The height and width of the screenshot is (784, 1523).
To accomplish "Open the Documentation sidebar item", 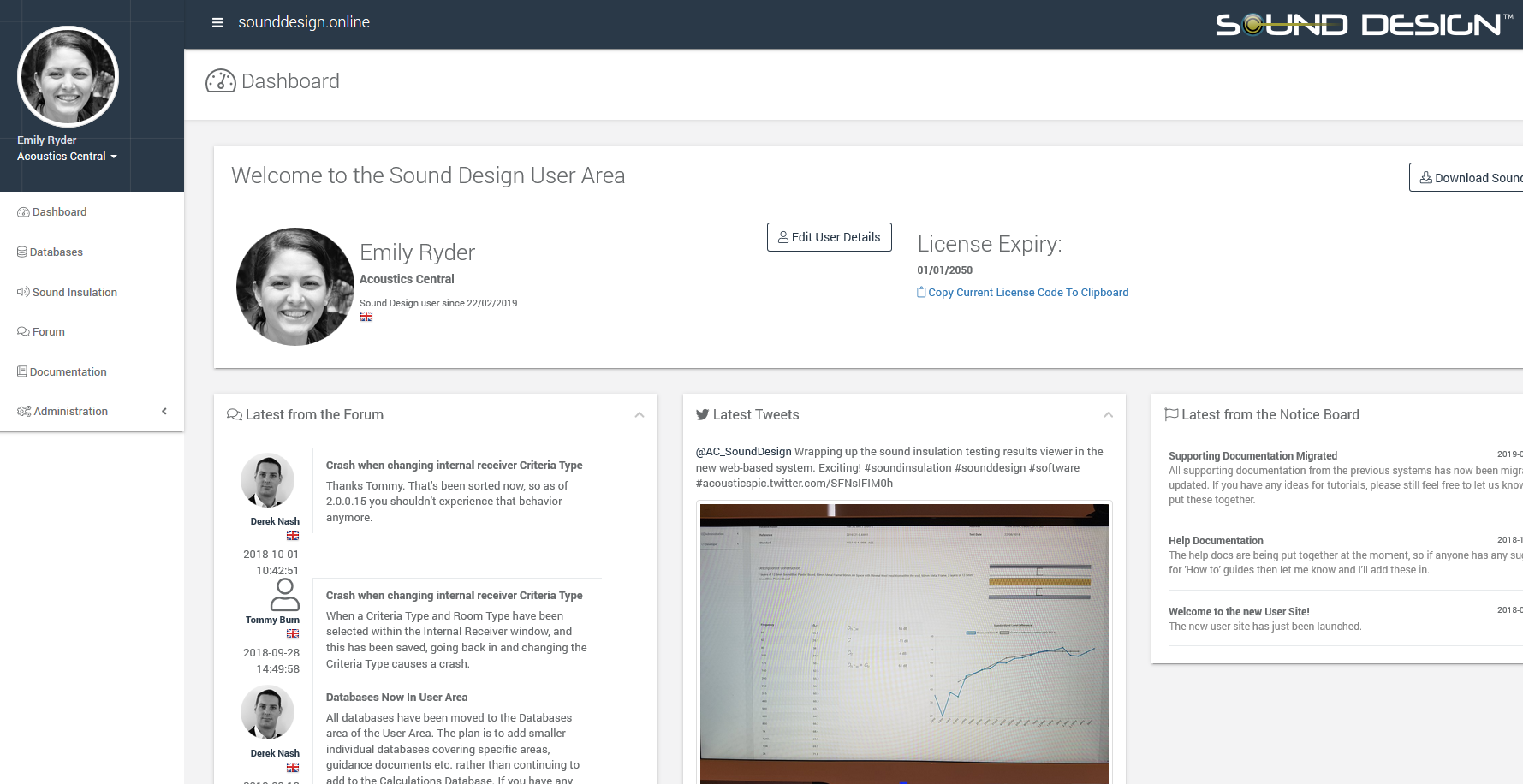I will pyautogui.click(x=68, y=372).
